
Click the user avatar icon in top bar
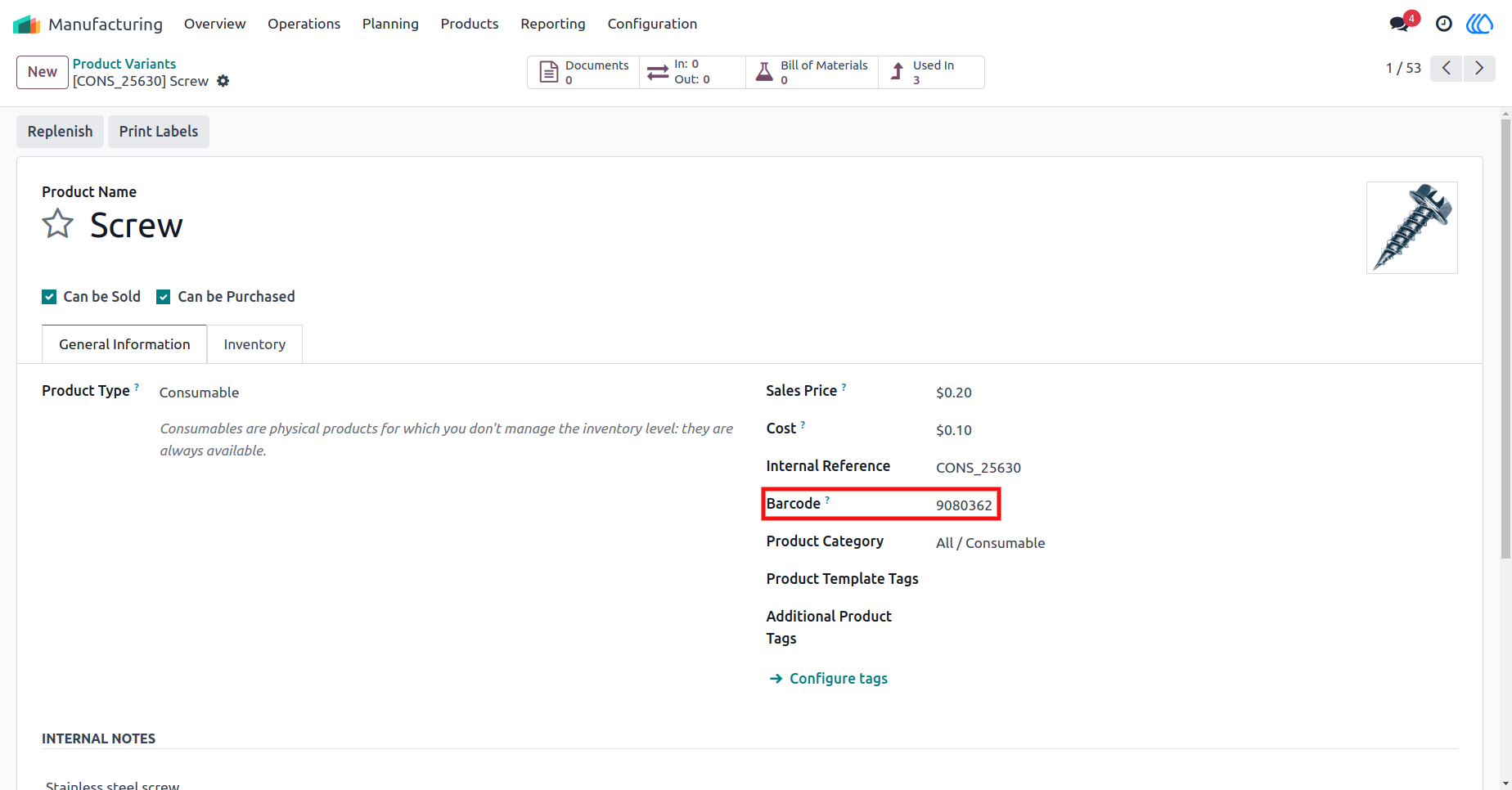pos(1479,24)
